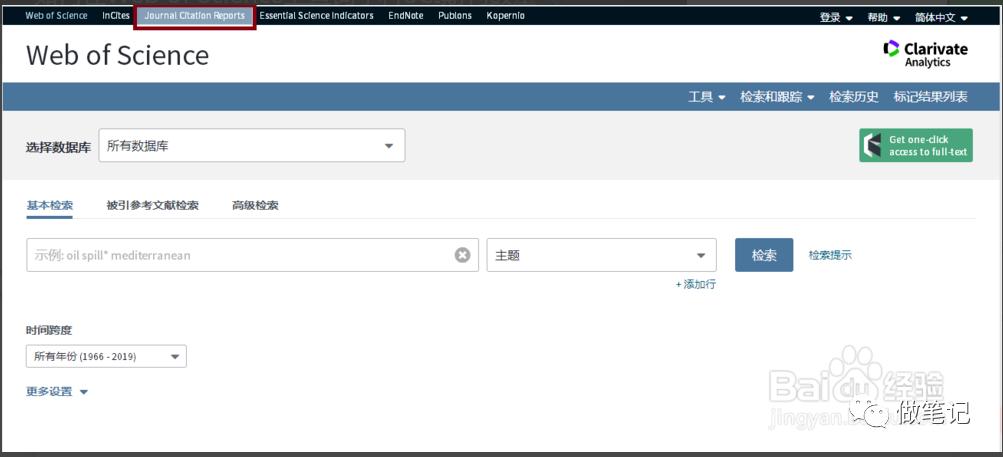
Task: Click the 选择数据库 label
Action: [58, 148]
